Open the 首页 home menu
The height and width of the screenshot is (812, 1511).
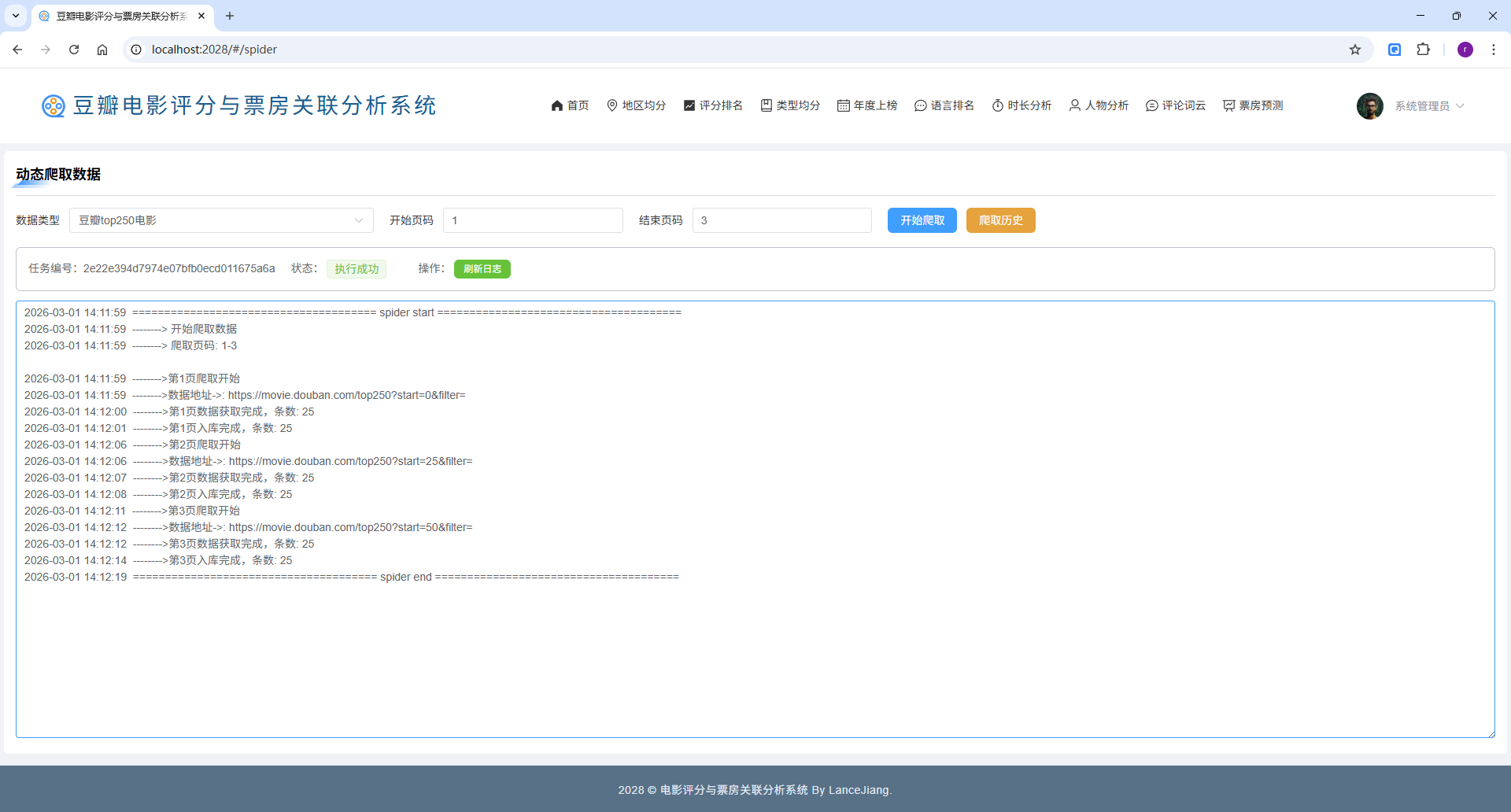point(570,105)
